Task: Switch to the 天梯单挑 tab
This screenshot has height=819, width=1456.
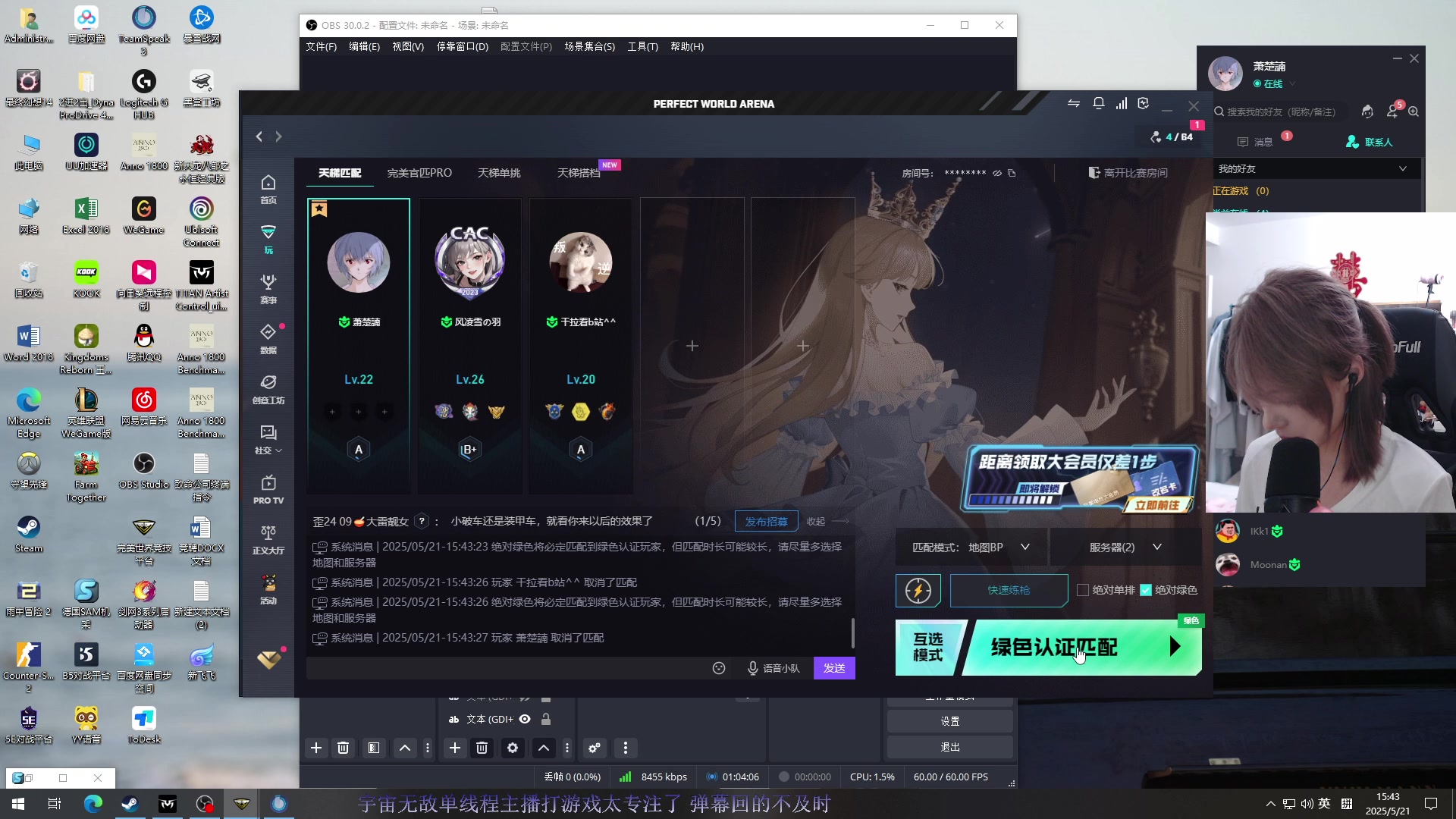Action: click(499, 173)
